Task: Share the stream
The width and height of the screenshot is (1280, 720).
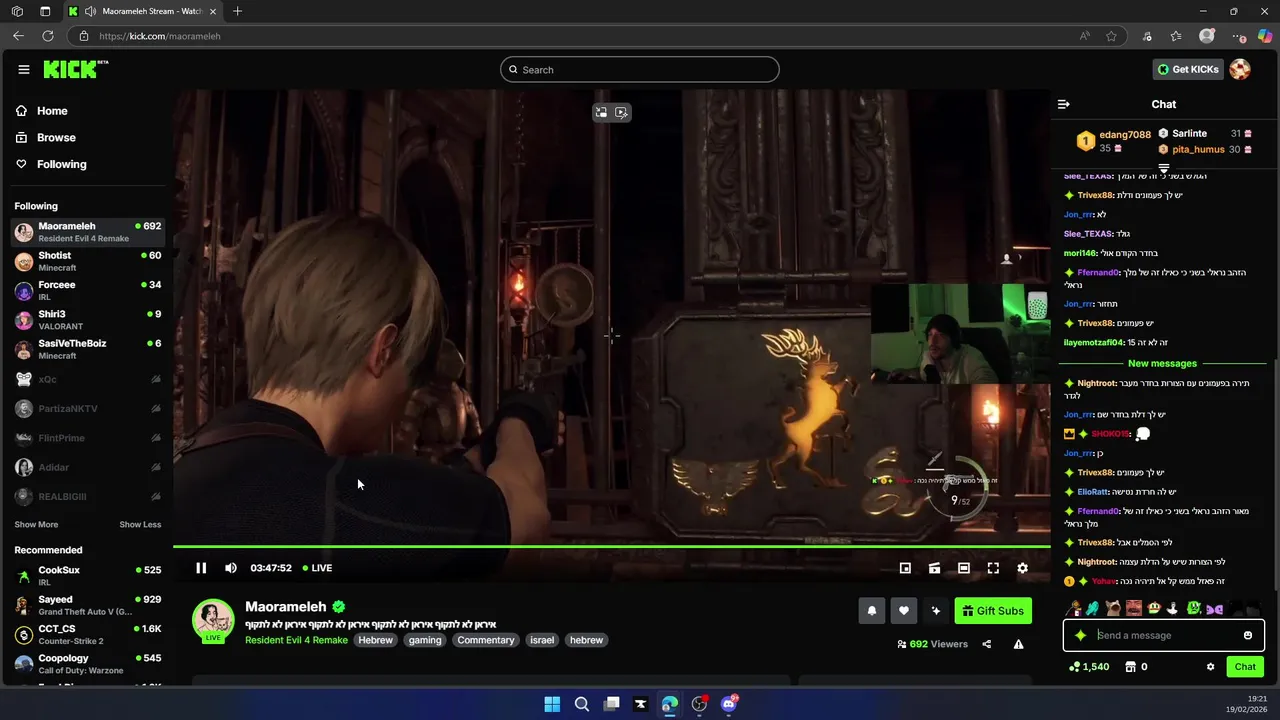Action: click(x=987, y=644)
